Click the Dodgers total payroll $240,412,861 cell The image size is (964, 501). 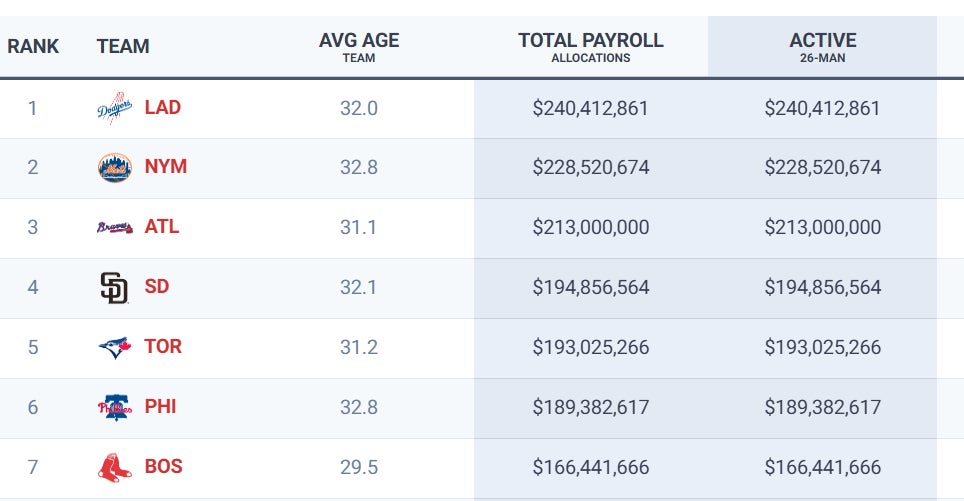pyautogui.click(x=591, y=108)
